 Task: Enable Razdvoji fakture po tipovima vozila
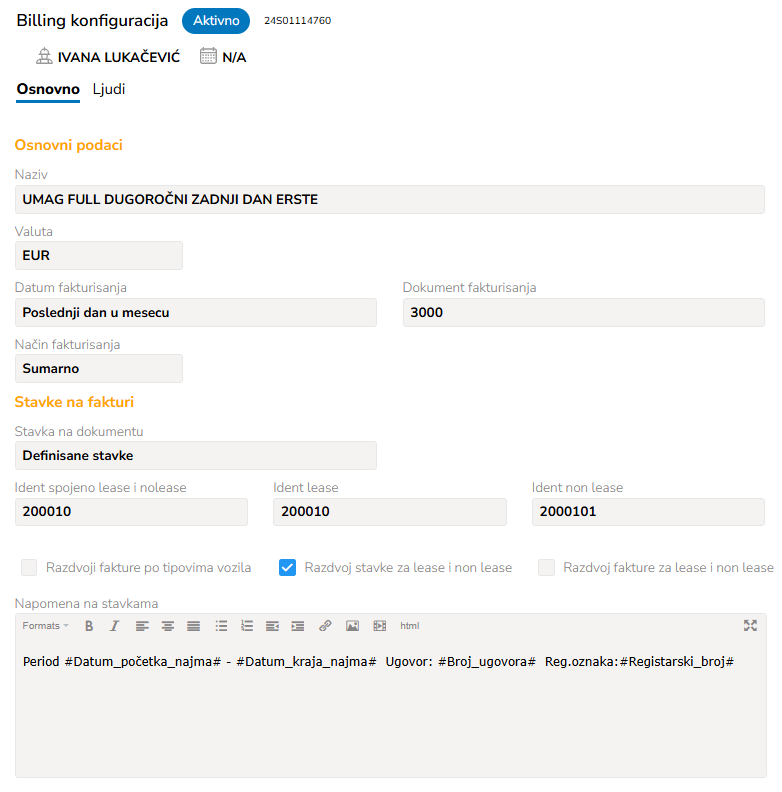click(29, 567)
